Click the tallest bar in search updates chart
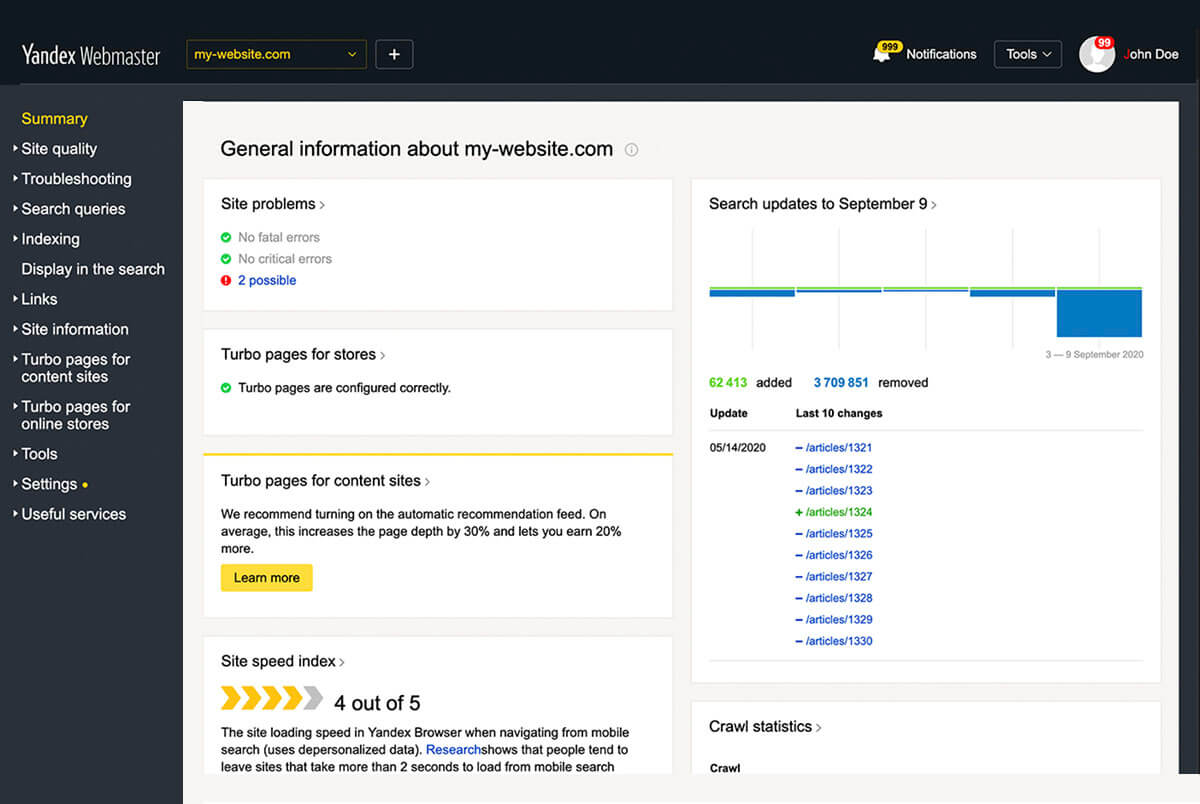Viewport: 1200px width, 804px height. 1098,313
